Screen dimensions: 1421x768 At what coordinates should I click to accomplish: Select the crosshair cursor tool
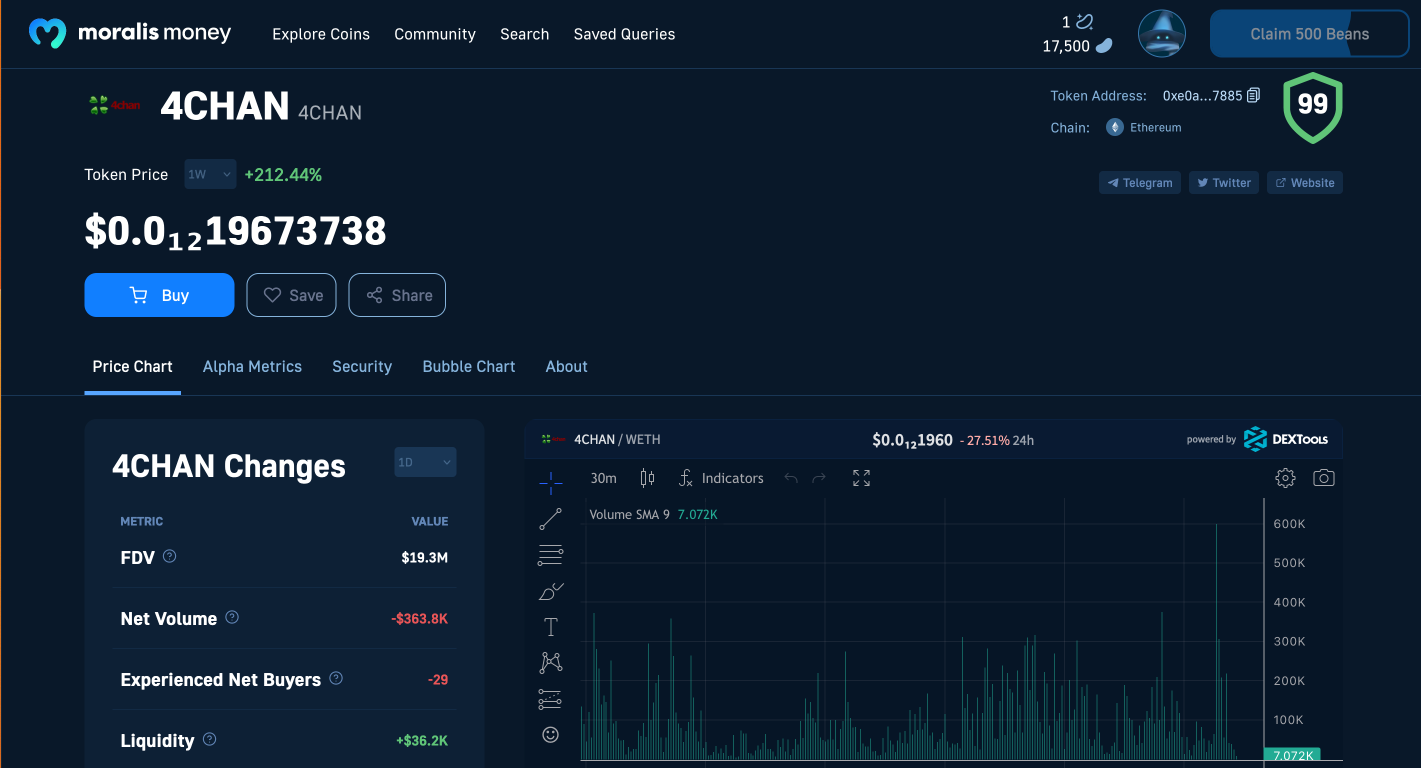[x=551, y=483]
